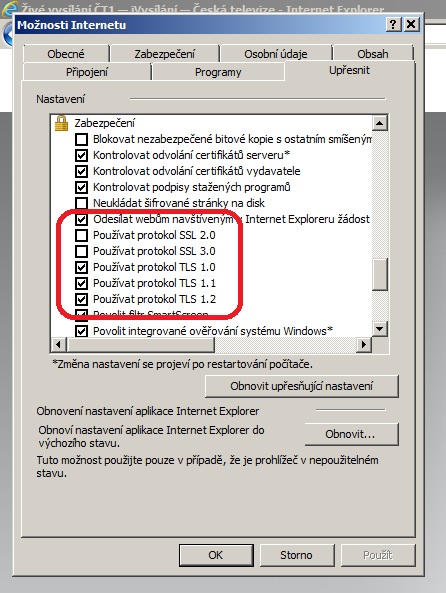This screenshot has height=593, width=446.
Task: Enable Používat protokol SSL 2.0
Action: (x=81, y=235)
